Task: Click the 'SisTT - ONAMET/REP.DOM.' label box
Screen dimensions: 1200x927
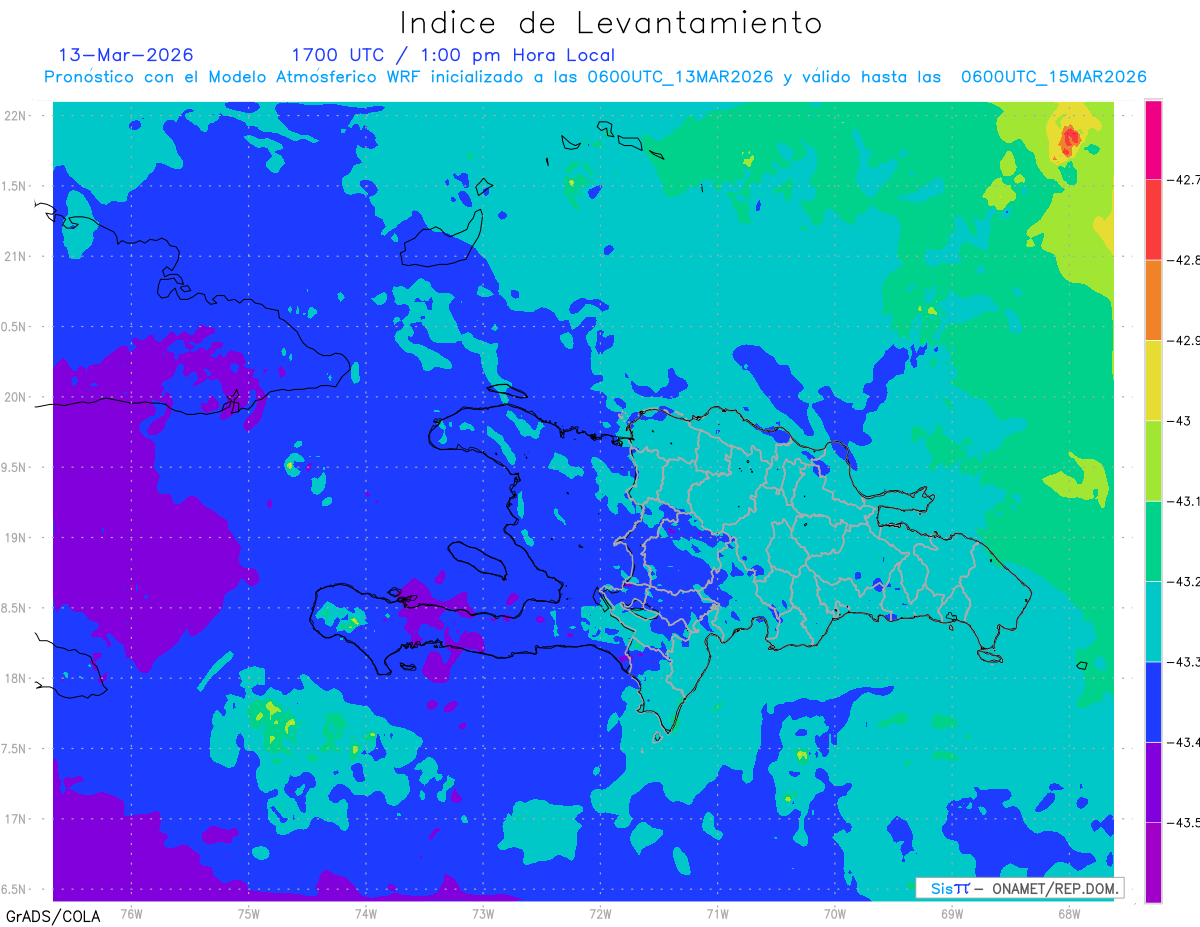Action: pos(1019,888)
